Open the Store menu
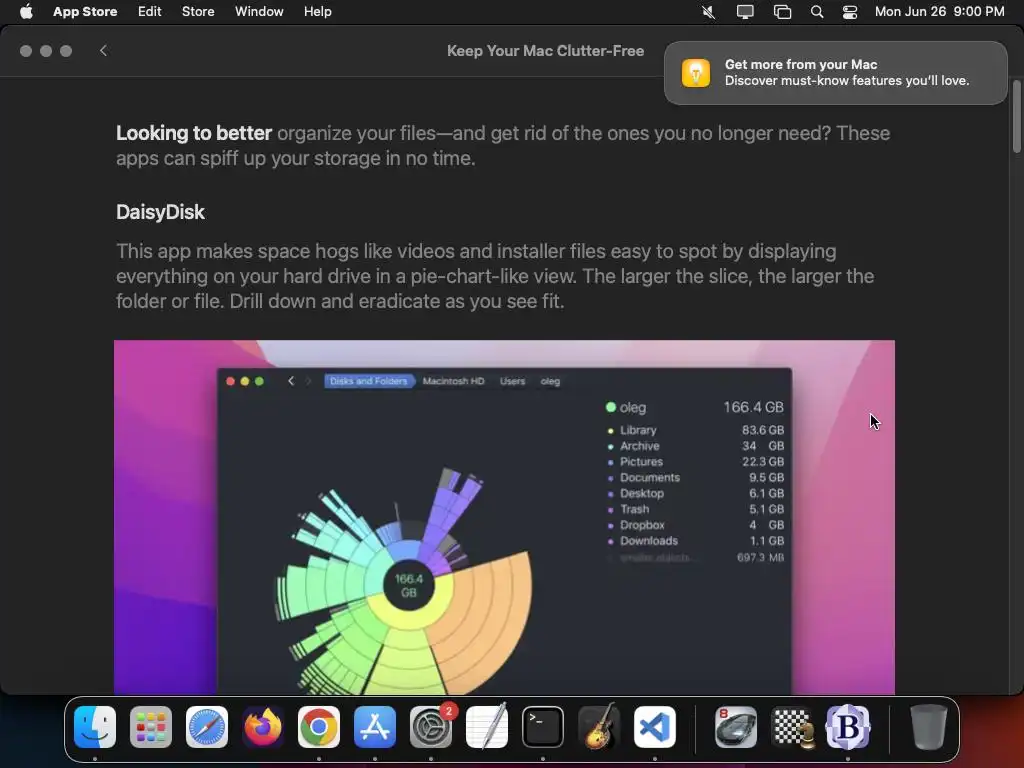 tap(198, 12)
